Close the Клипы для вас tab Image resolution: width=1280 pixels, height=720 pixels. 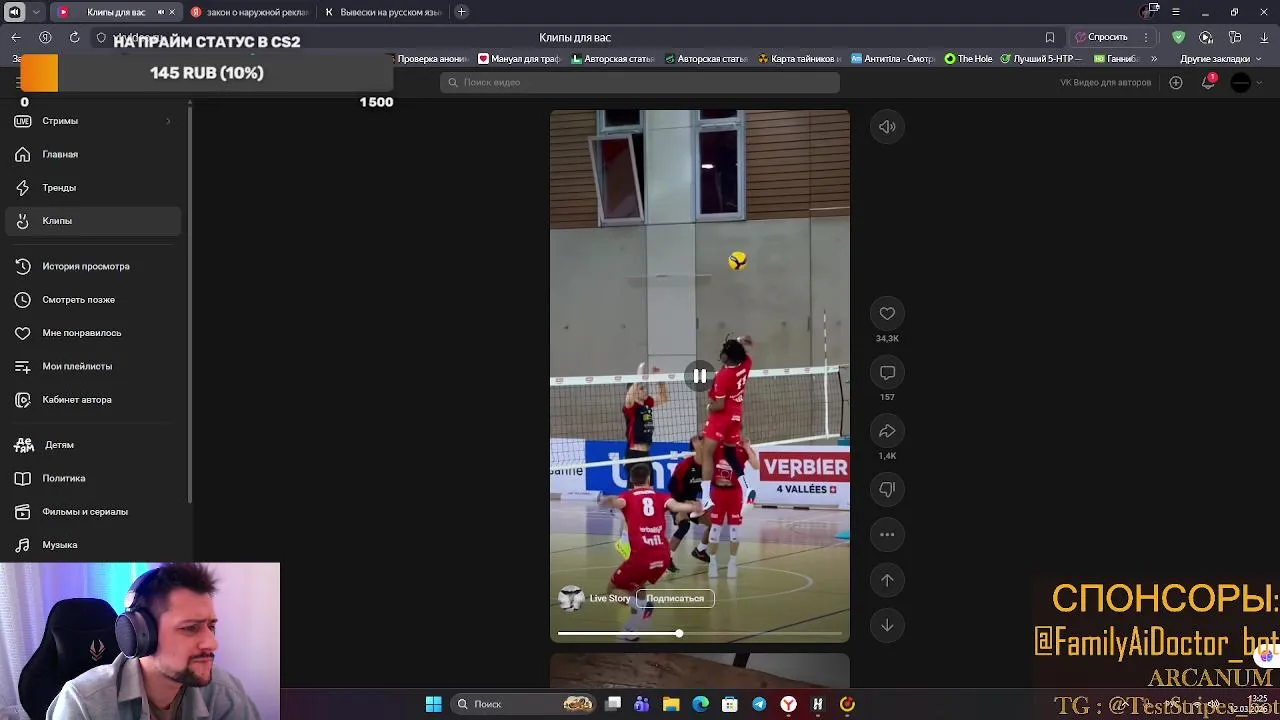172,12
